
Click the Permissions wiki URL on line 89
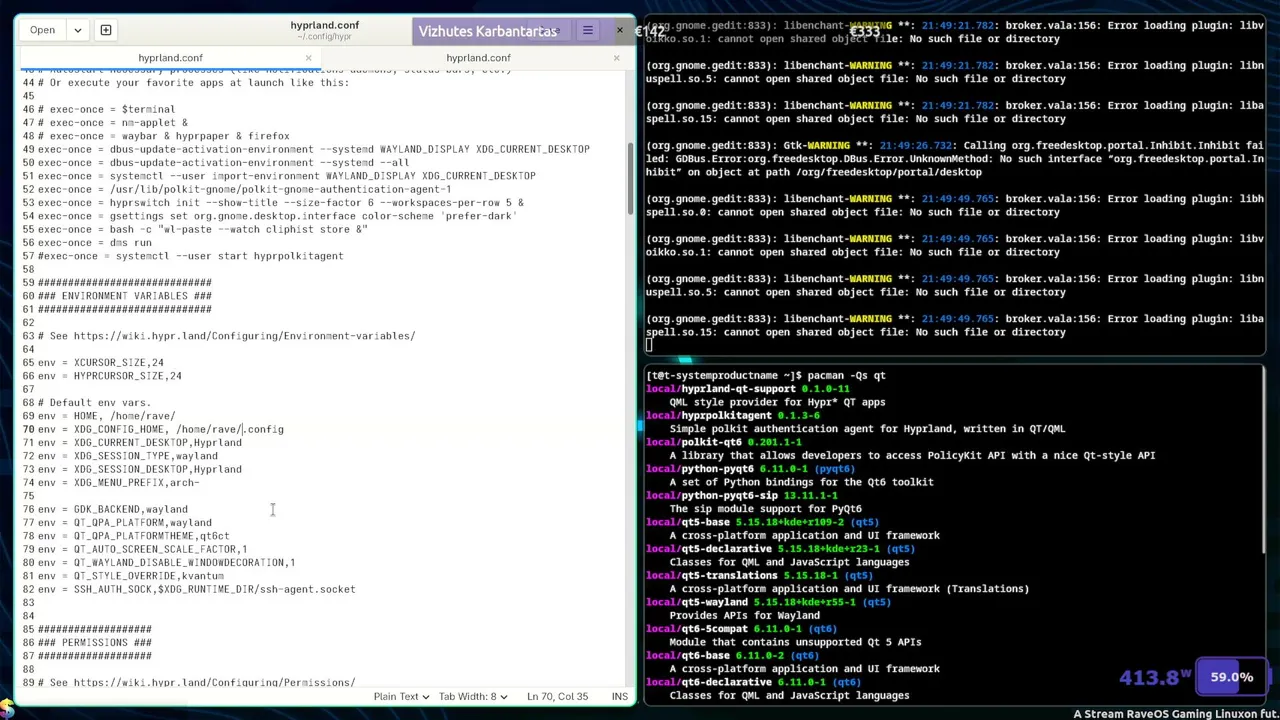(214, 683)
